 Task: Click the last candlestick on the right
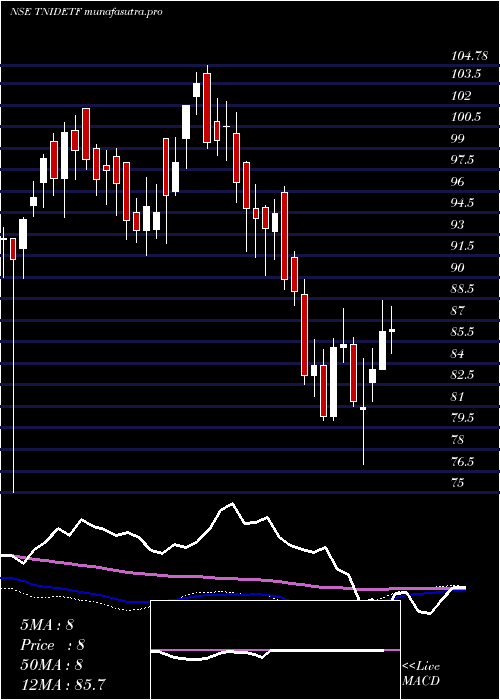coord(392,330)
